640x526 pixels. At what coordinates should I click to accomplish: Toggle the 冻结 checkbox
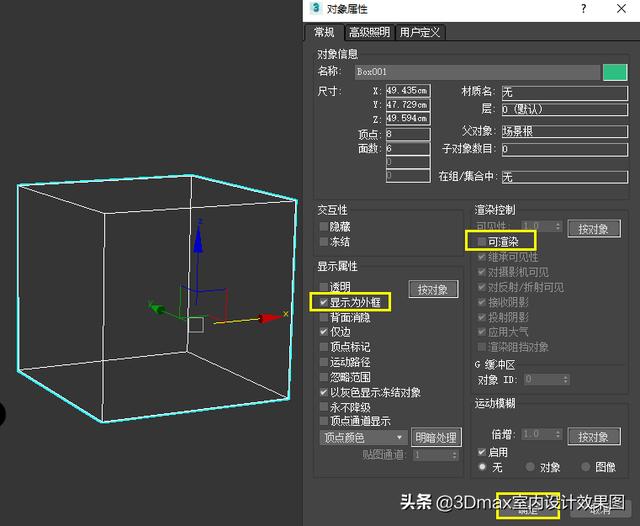click(324, 242)
